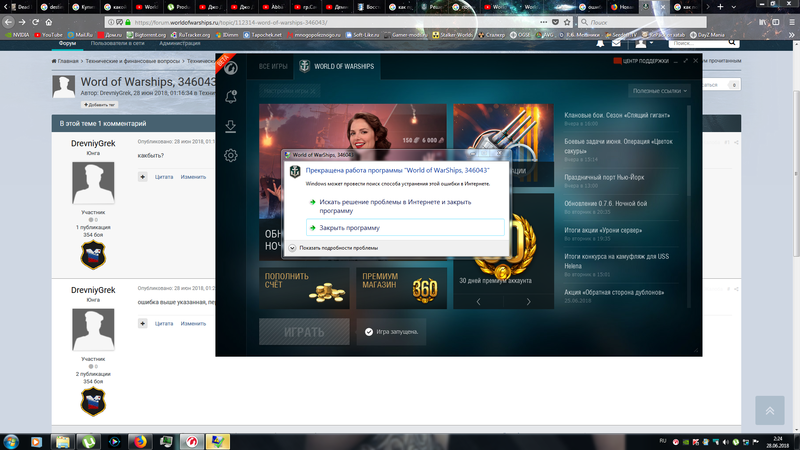Open RuTracker.org bookmark

(190, 35)
